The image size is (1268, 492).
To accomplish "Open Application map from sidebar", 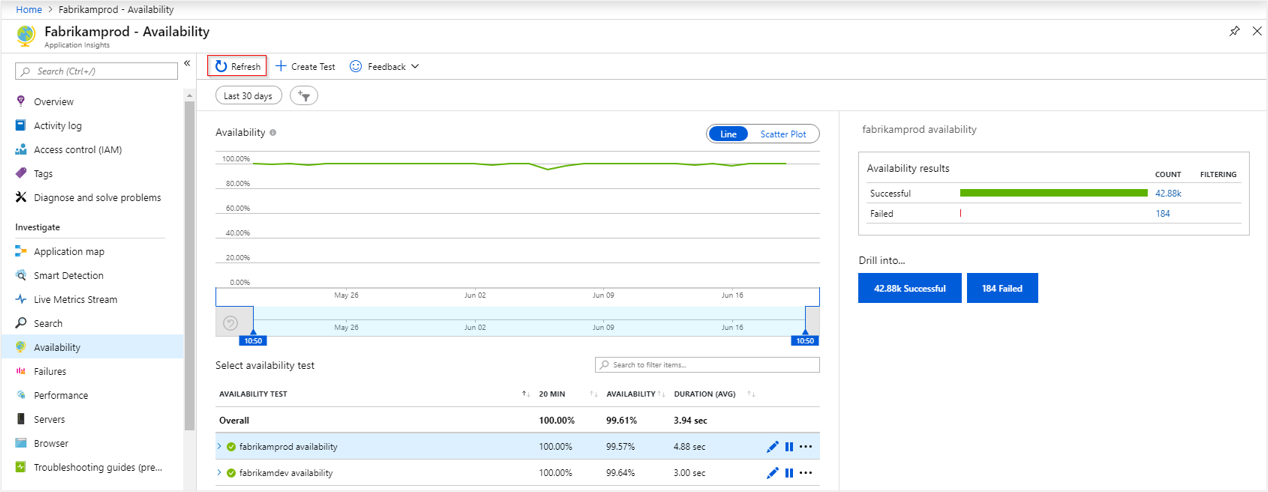I will point(69,252).
